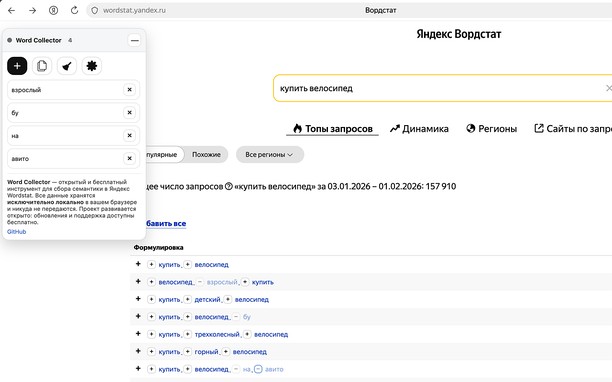Clear the search query with the X
Viewport: 612px width, 382px height.
[608, 88]
